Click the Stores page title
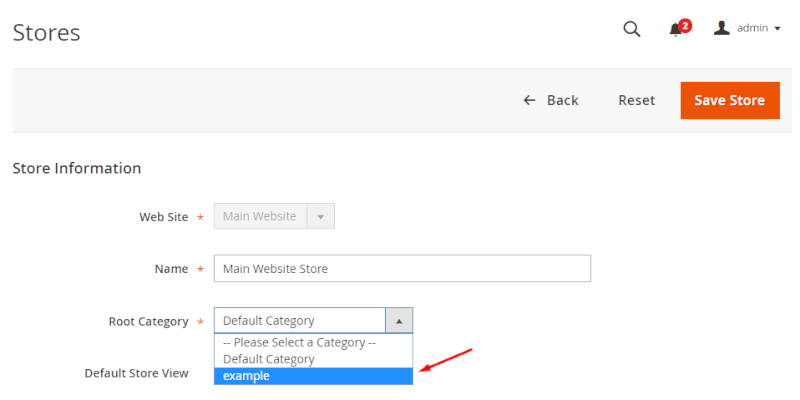800x400 pixels. 46,32
